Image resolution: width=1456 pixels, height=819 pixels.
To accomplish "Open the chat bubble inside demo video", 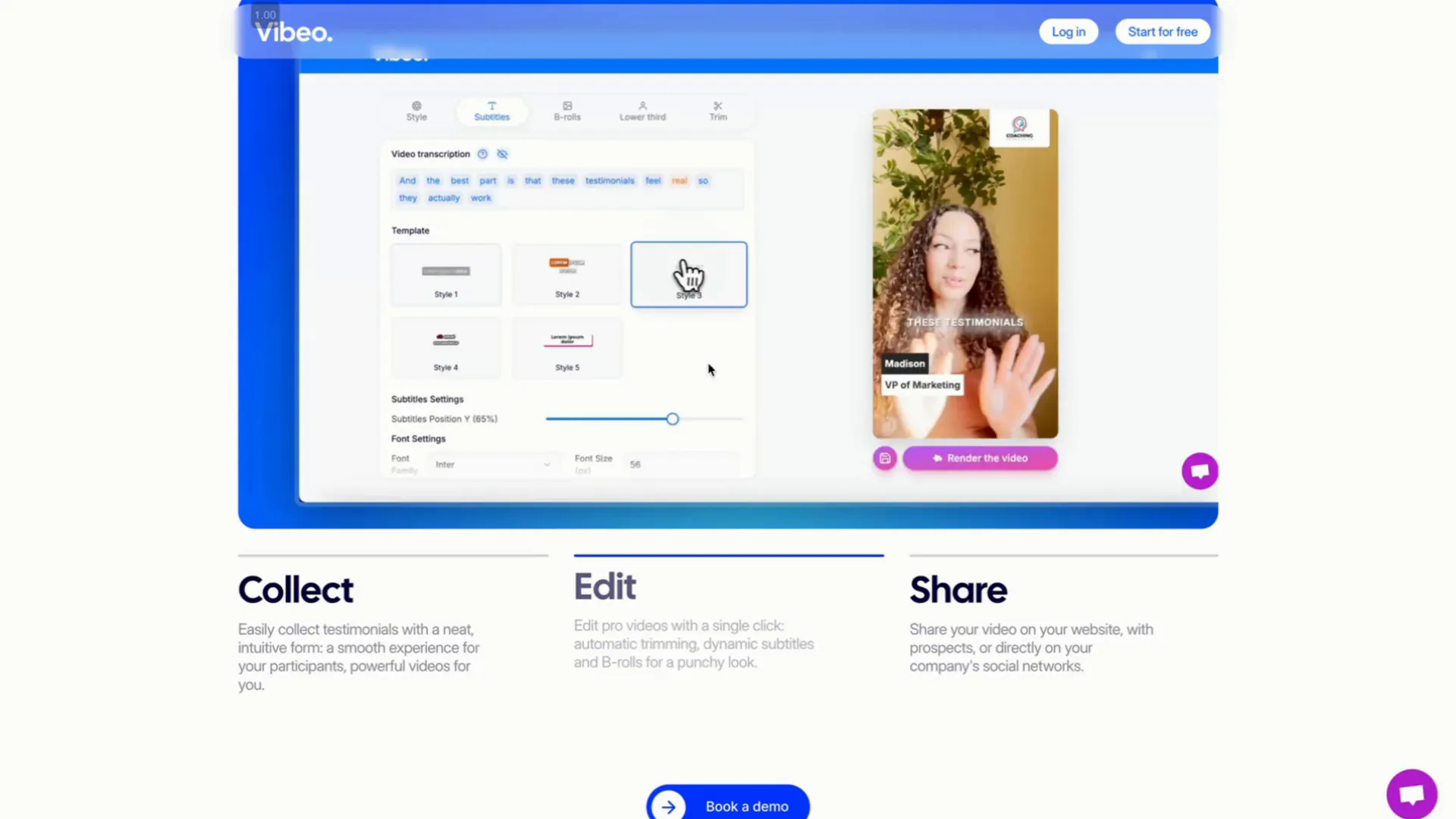I will click(1200, 471).
